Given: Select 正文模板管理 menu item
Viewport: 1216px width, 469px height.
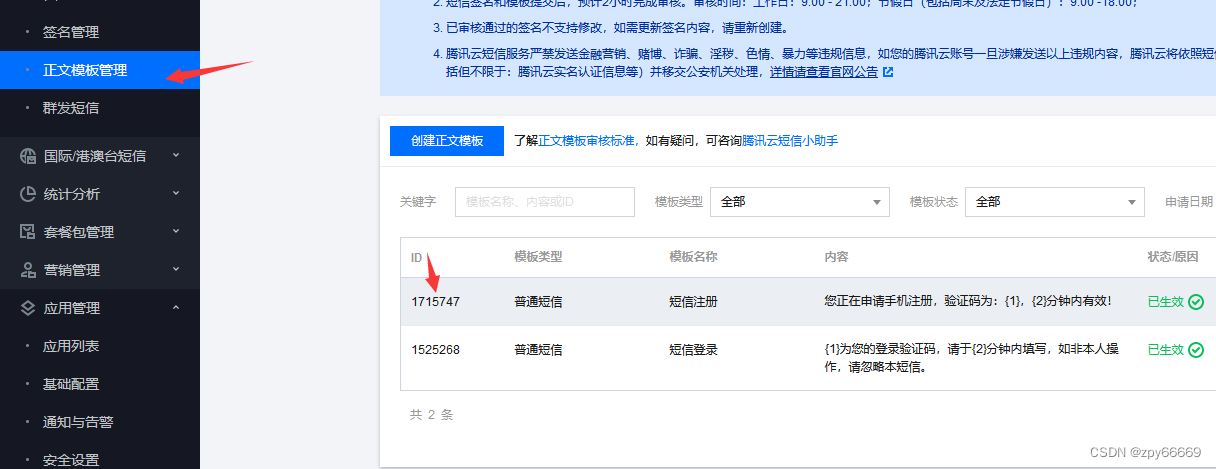Looking at the screenshot, I should click(x=85, y=70).
